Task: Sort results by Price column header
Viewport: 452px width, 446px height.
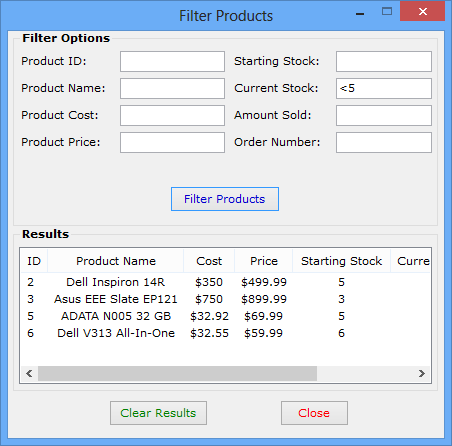Action: click(x=264, y=261)
